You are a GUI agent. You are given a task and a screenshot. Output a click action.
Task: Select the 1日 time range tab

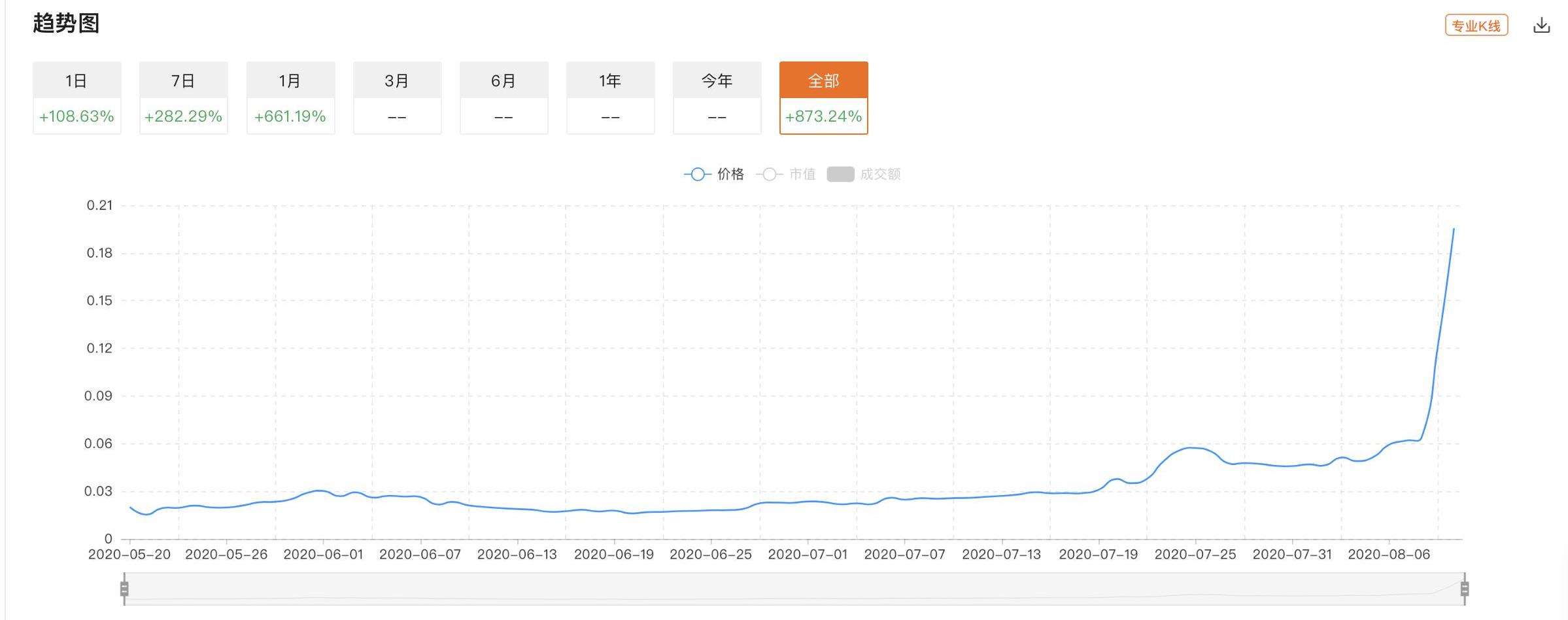(x=77, y=98)
